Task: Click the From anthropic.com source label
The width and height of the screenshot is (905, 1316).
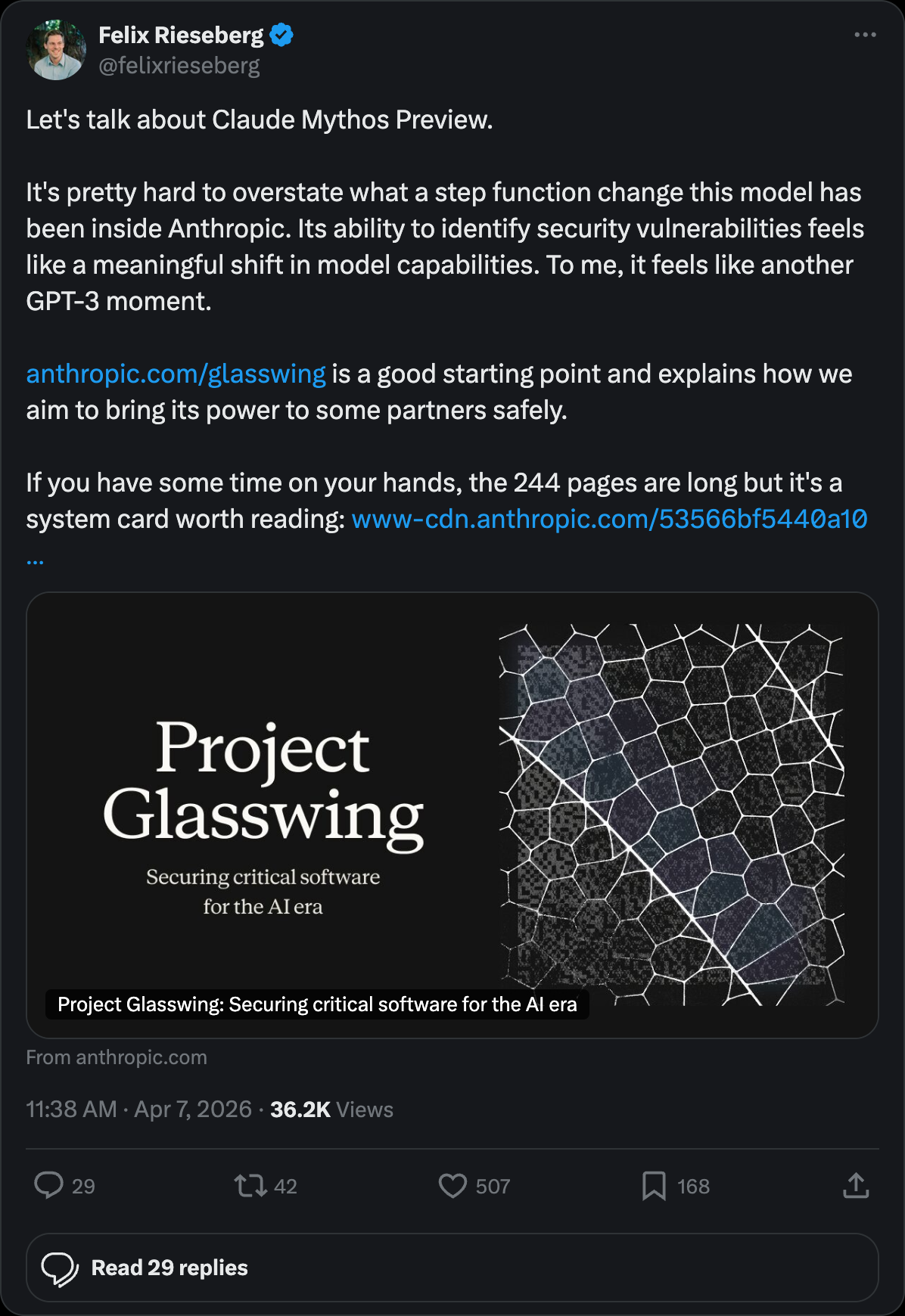Action: [x=117, y=1057]
